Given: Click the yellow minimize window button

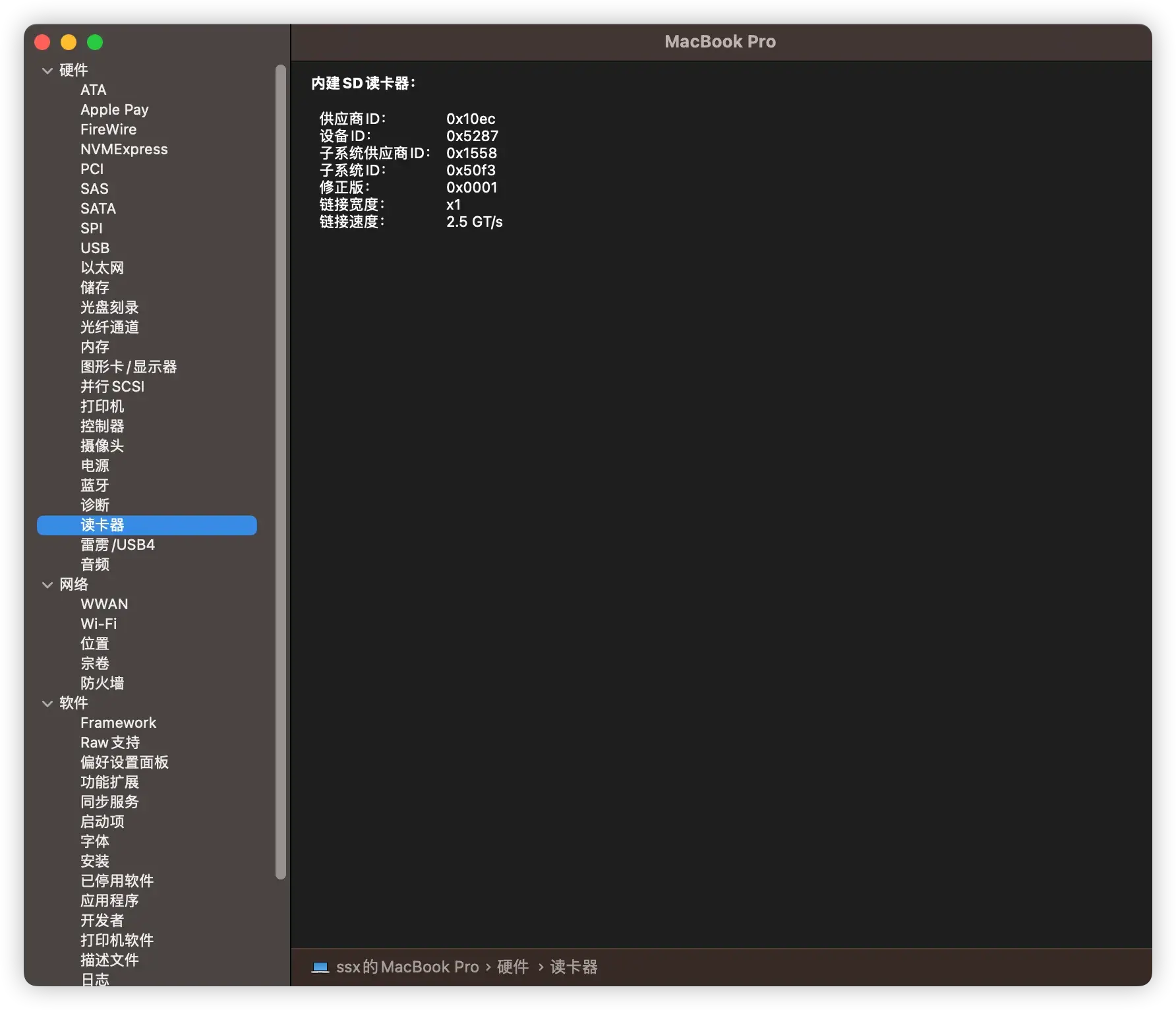Looking at the screenshot, I should coord(69,42).
